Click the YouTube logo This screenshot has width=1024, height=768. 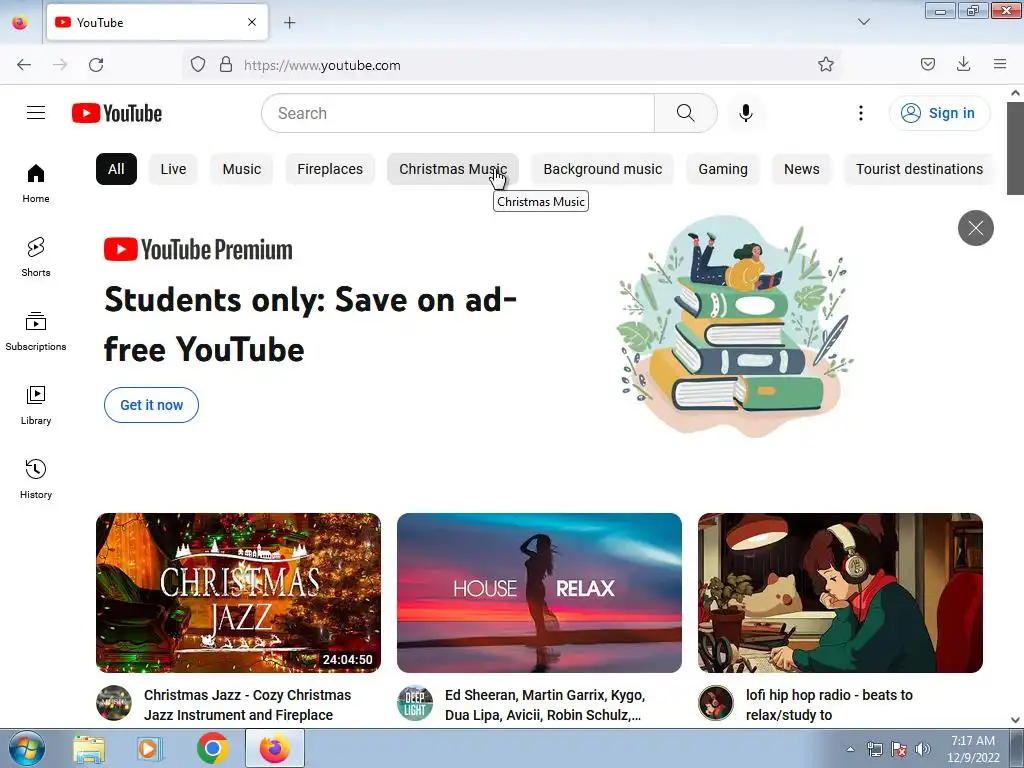coord(117,113)
